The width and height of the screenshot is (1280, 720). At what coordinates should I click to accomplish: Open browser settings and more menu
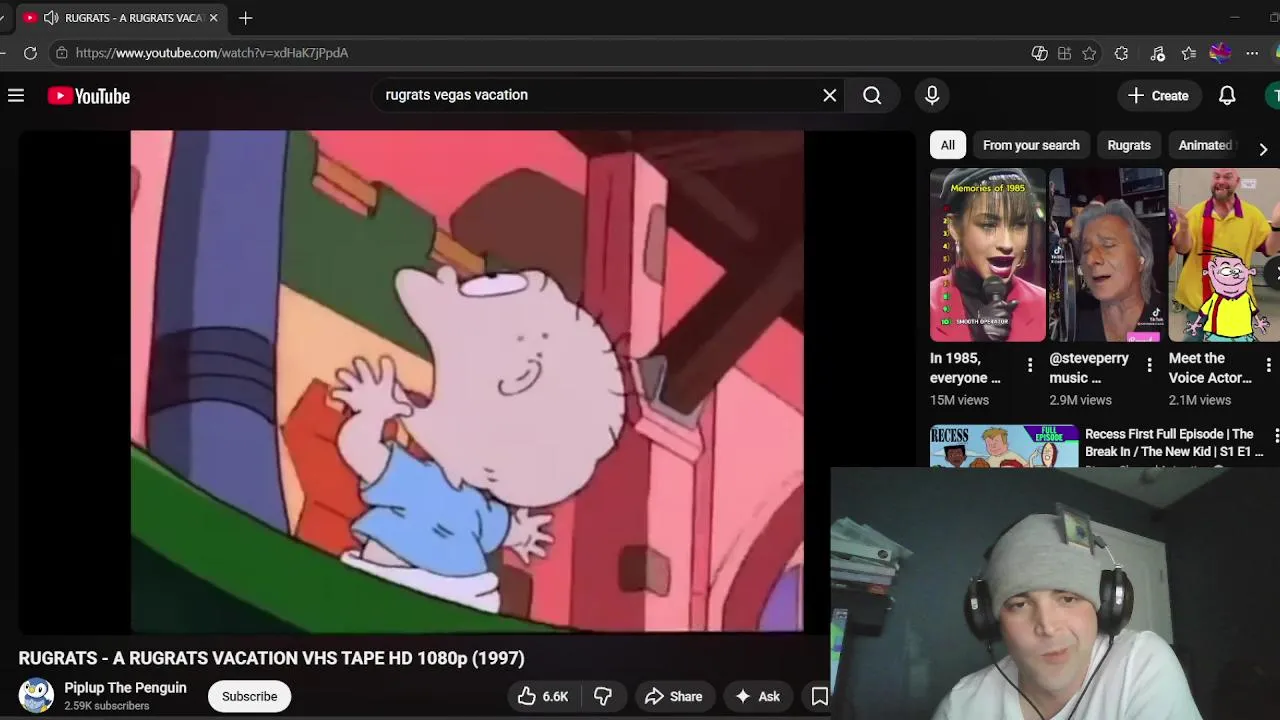(1252, 53)
